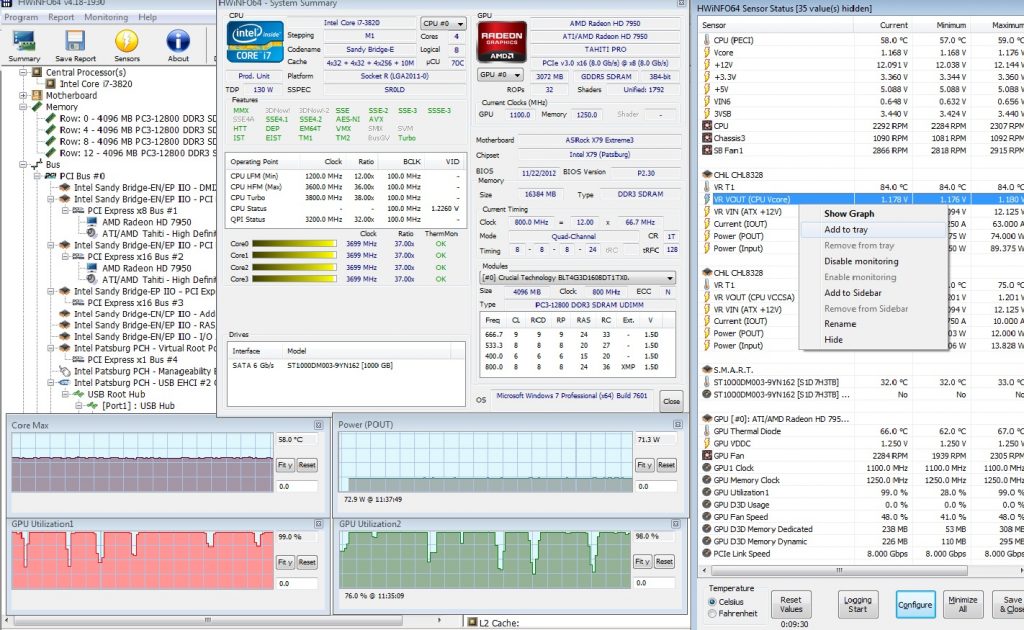The width and height of the screenshot is (1024, 630).
Task: Click the Memory module tree icon
Action: (37, 106)
